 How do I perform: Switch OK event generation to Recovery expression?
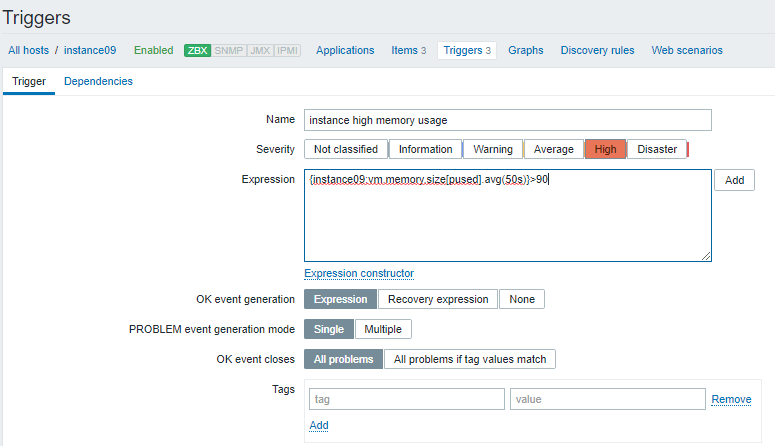438,299
